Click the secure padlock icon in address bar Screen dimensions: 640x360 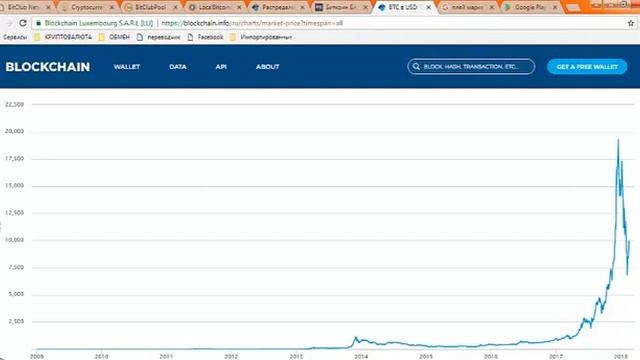tap(38, 23)
